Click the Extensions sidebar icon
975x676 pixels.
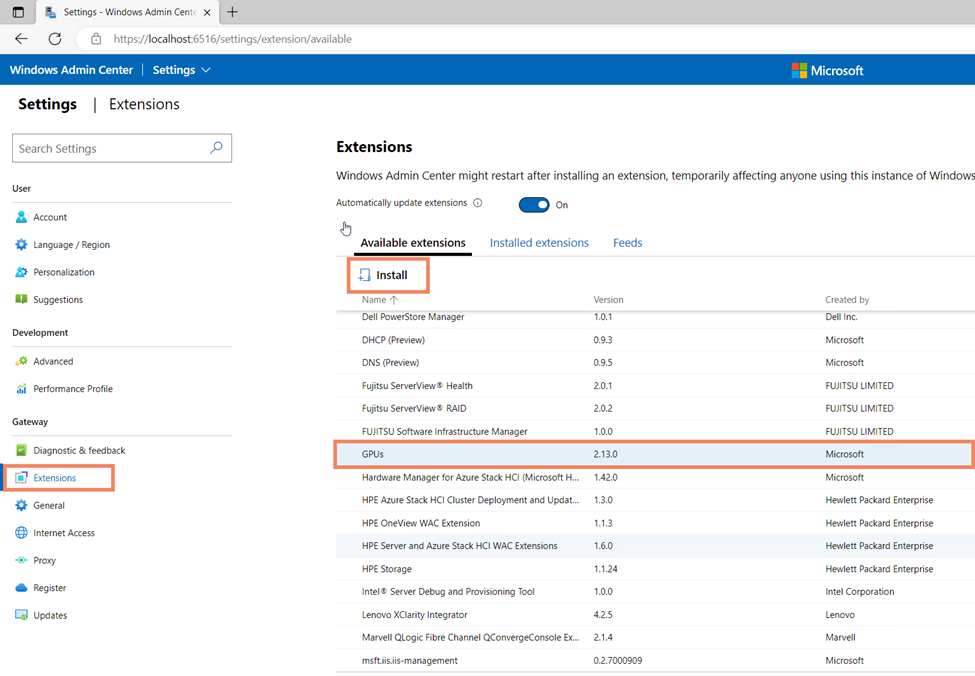(x=21, y=478)
